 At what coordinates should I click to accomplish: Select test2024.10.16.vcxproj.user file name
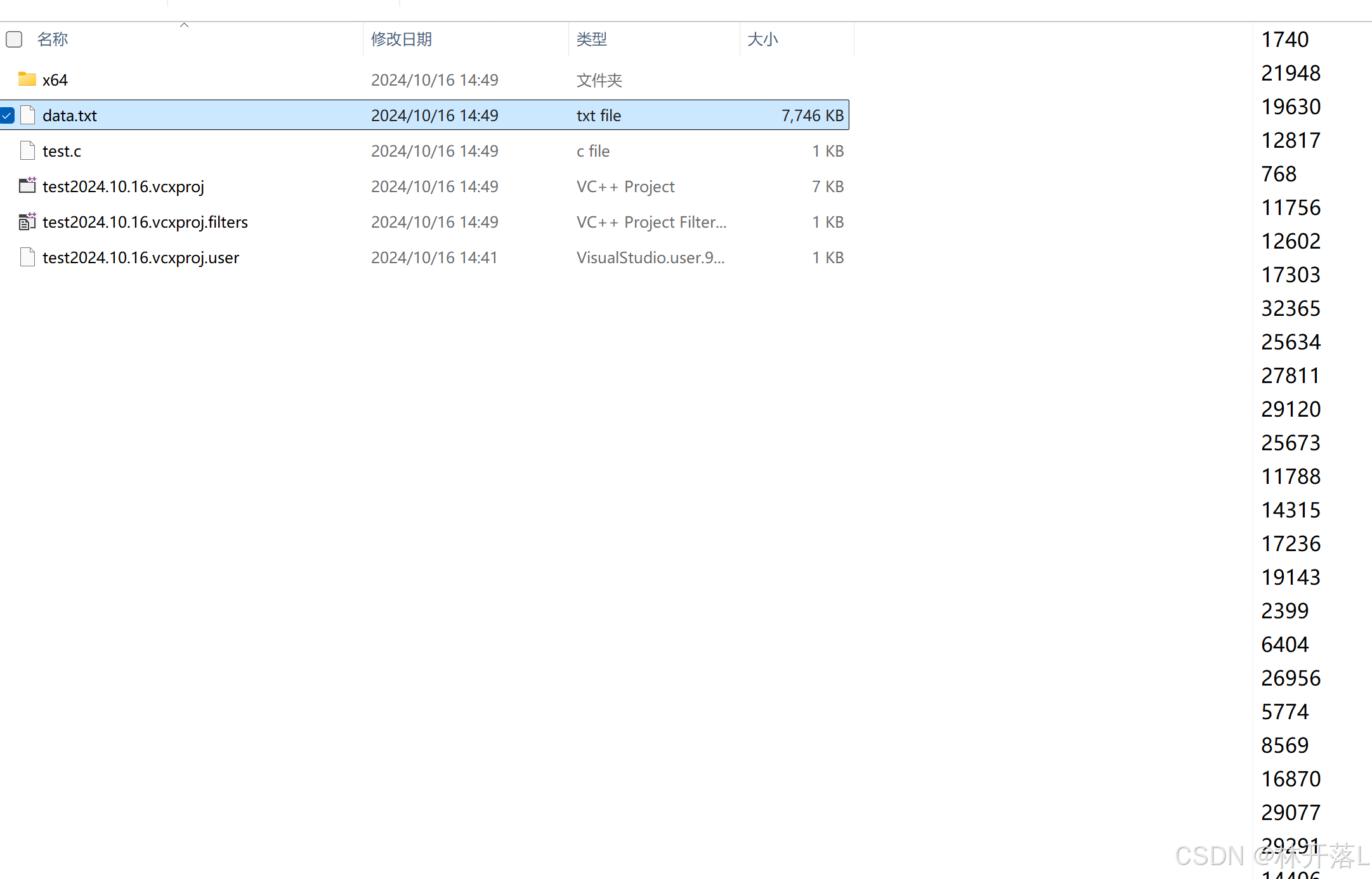(x=140, y=257)
